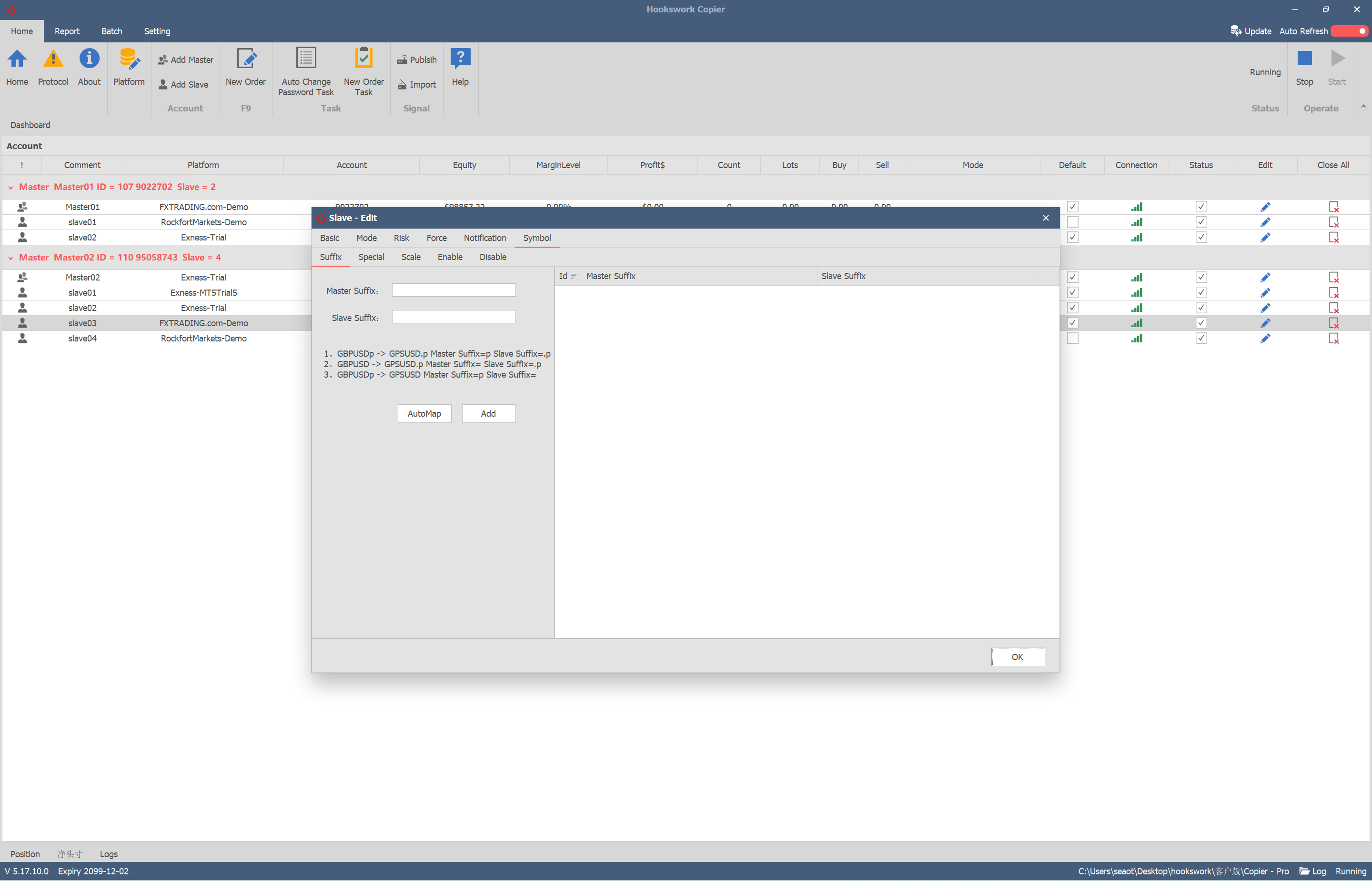
Task: Open the Position tab at the bottom
Action: (x=25, y=853)
